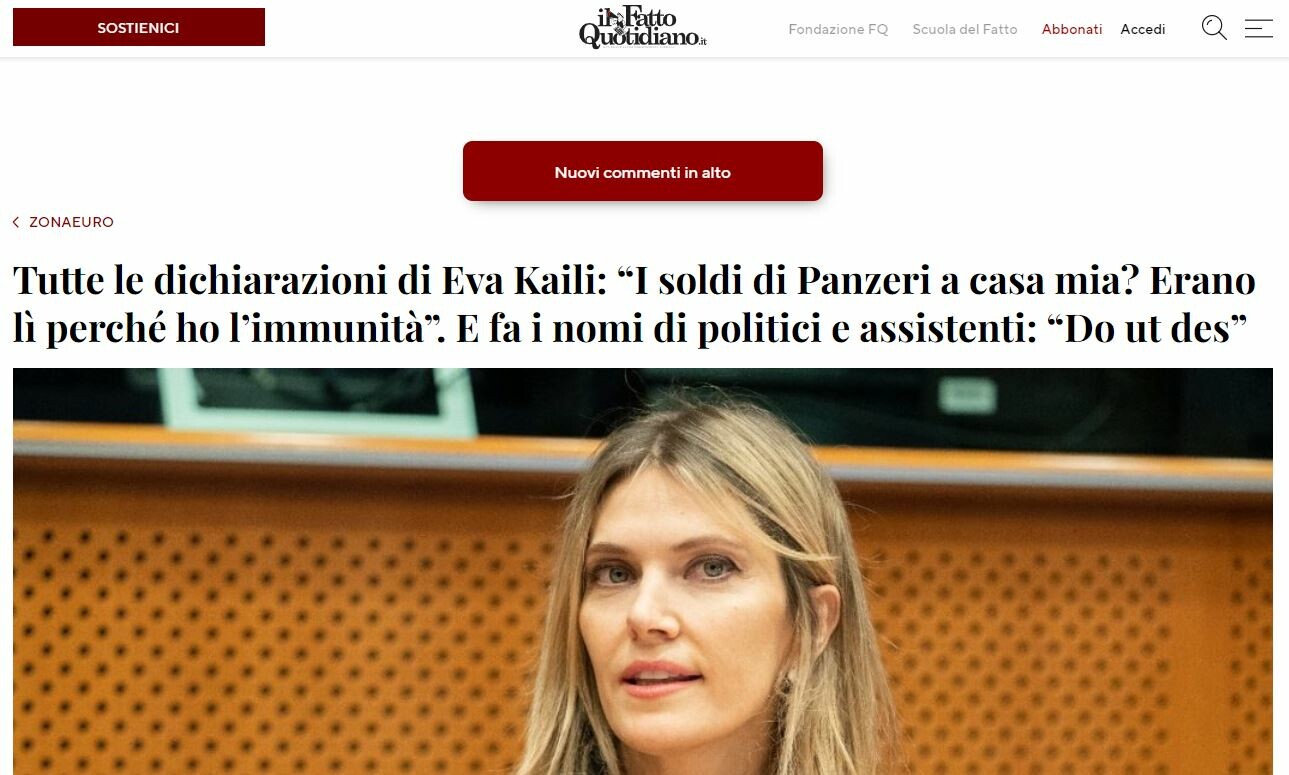Select Accedi to log in
Screen dimensions: 1289x775
(1143, 29)
